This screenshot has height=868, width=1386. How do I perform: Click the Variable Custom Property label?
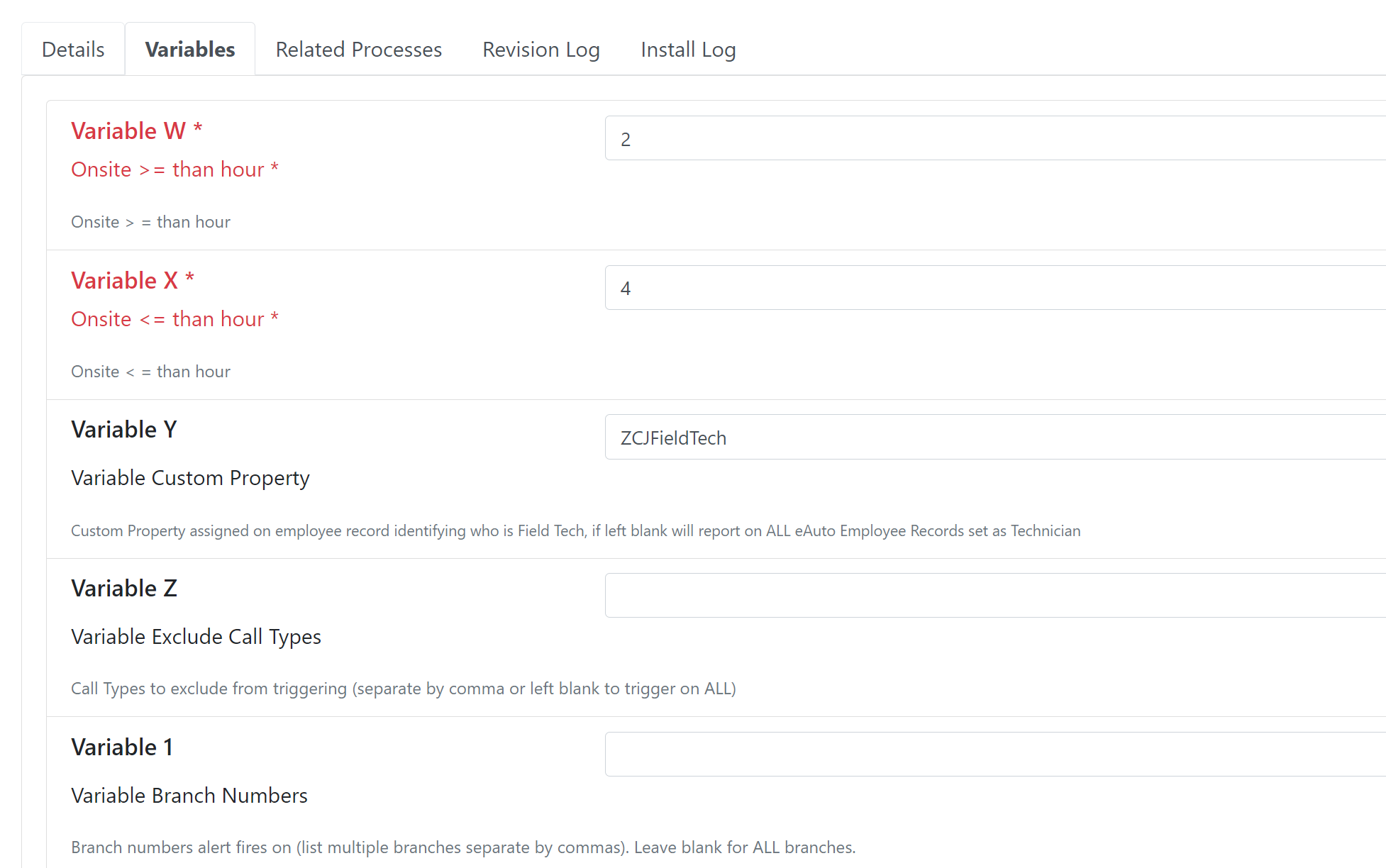(190, 478)
